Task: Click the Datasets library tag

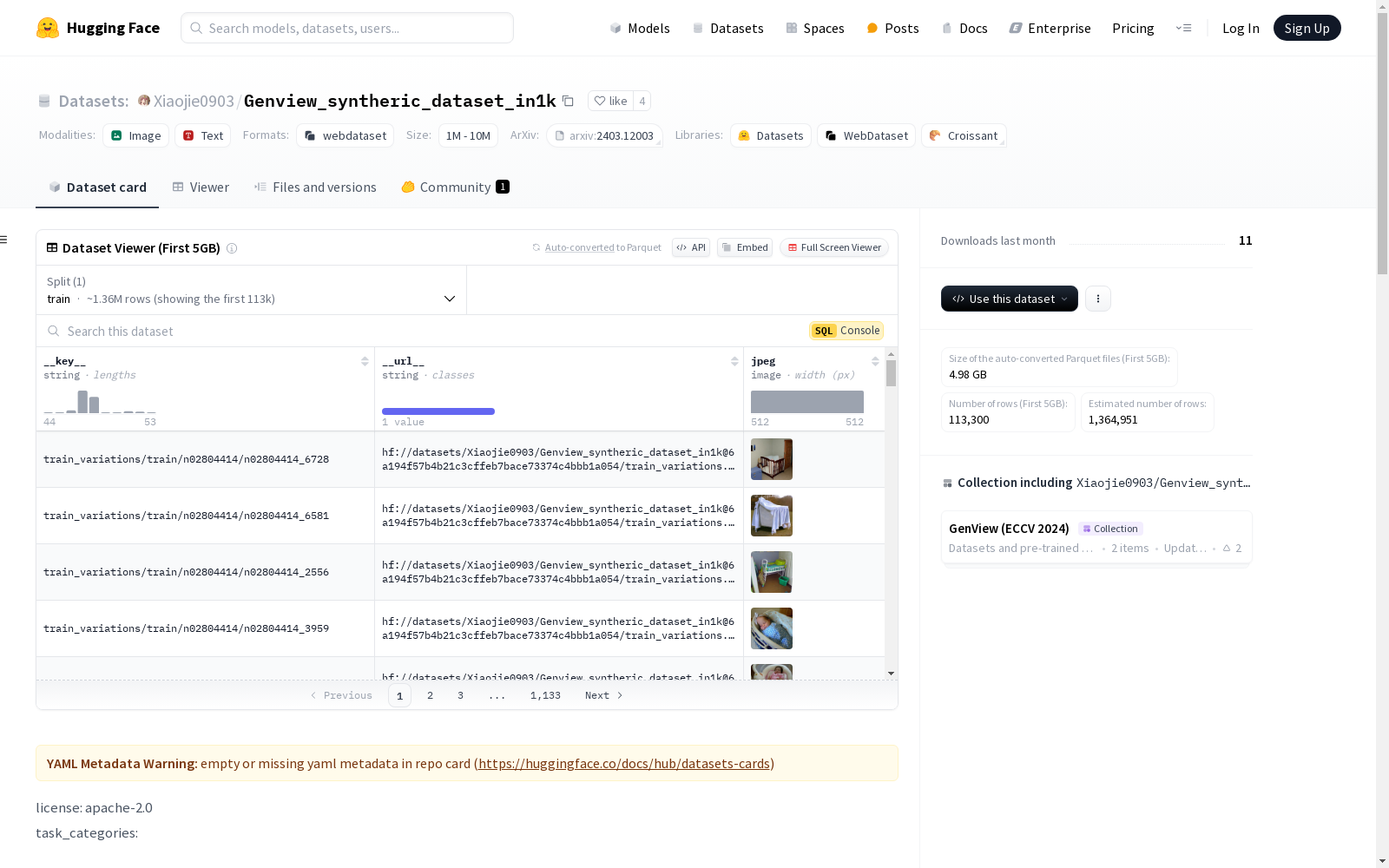Action: tap(771, 135)
